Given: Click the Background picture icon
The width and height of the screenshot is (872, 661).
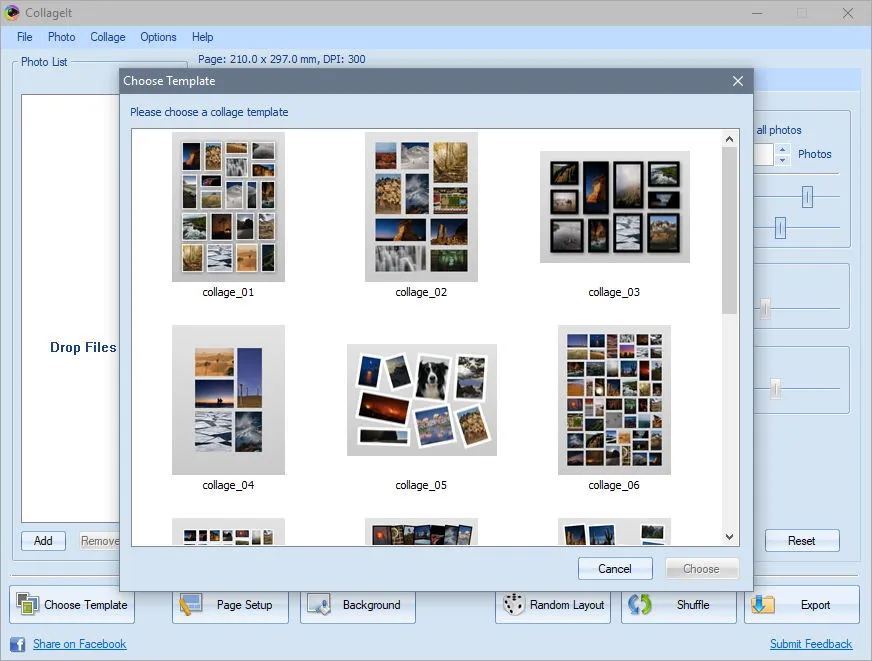Looking at the screenshot, I should [319, 604].
